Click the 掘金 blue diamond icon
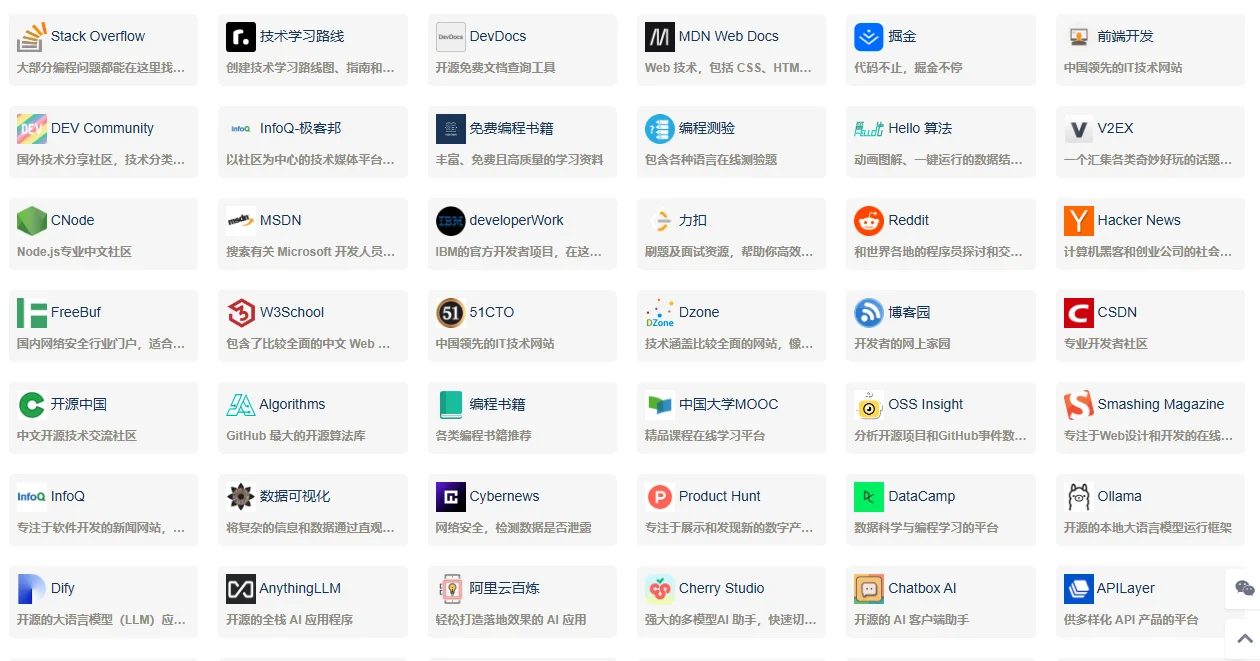This screenshot has height=661, width=1260. 869,36
